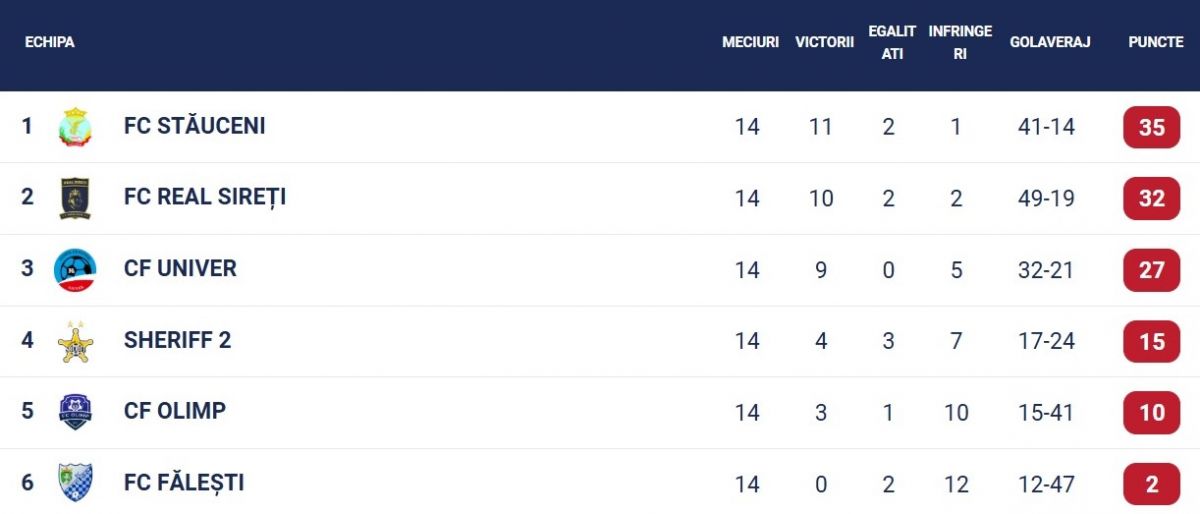Open the FC Stăuceni team name link

click(x=194, y=127)
